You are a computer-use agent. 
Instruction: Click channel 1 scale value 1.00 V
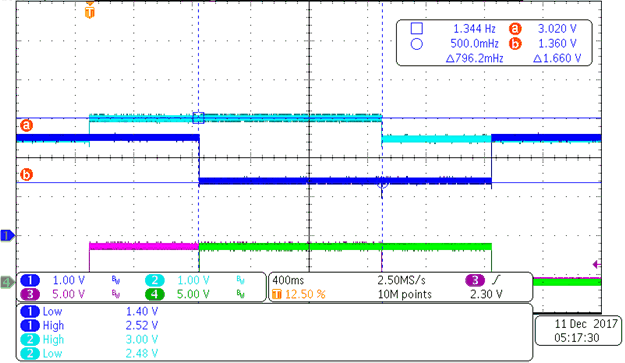(69, 281)
